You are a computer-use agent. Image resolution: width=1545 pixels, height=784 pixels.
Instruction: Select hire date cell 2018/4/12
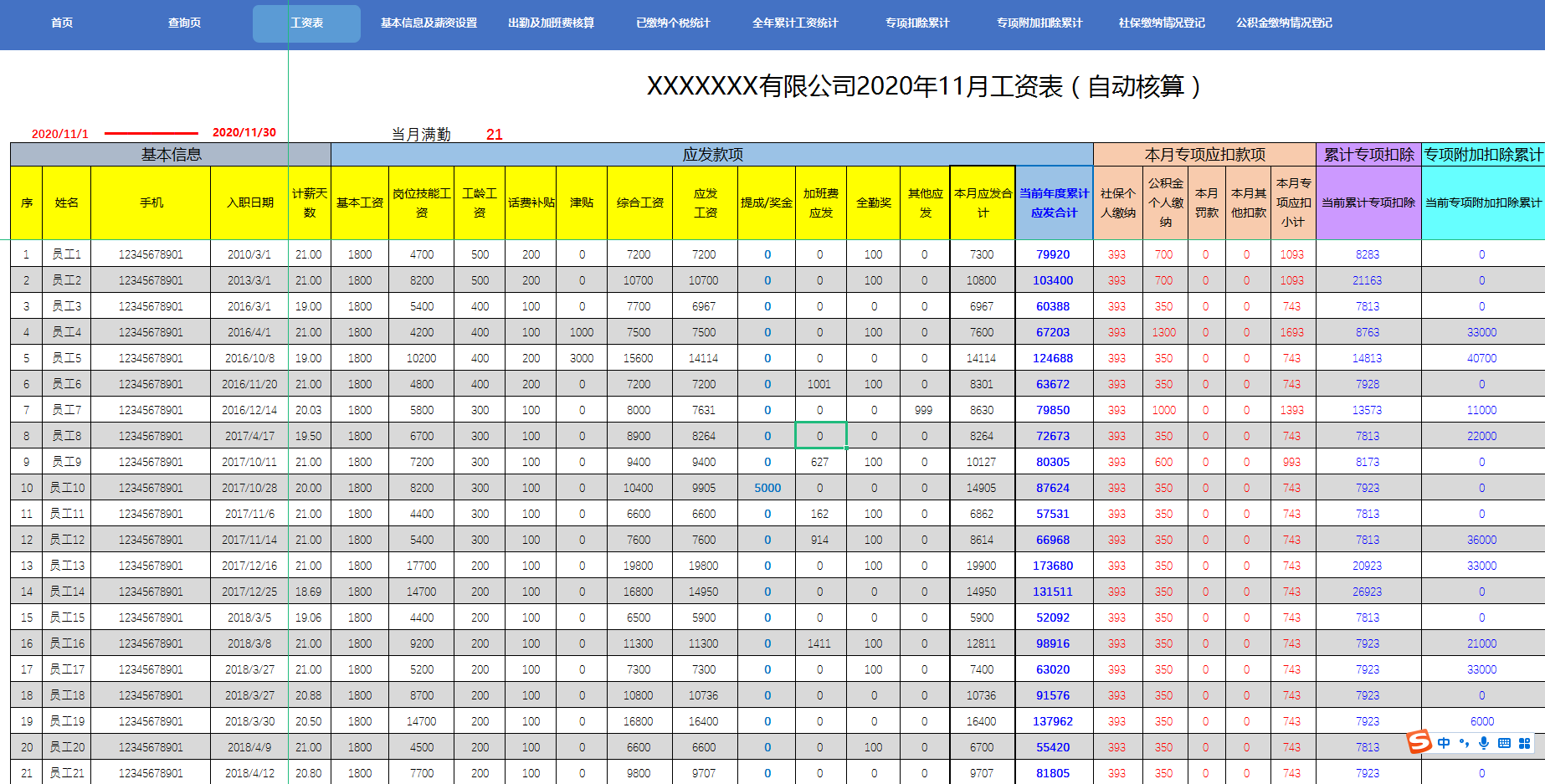249,773
